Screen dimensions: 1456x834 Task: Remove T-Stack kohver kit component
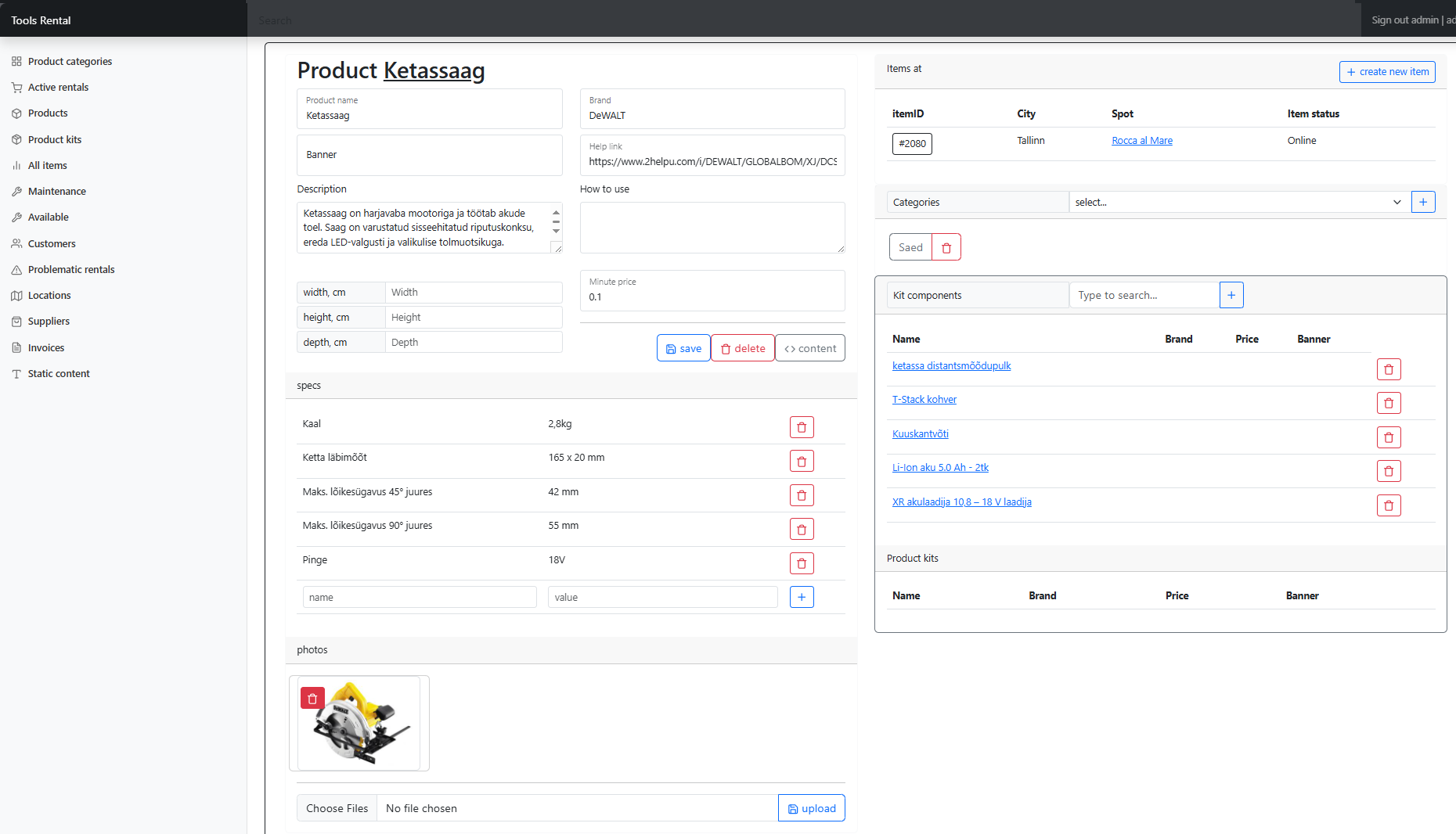point(1388,403)
